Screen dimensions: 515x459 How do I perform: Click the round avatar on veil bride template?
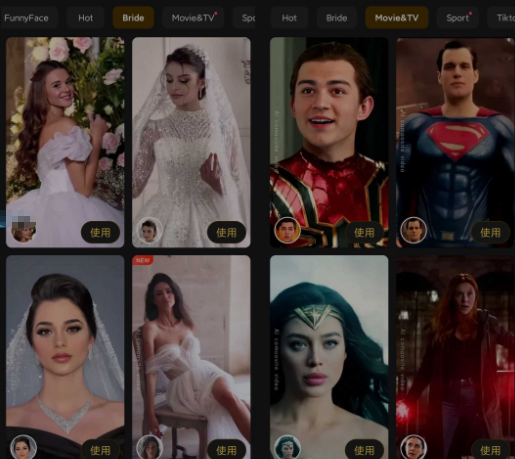149,230
